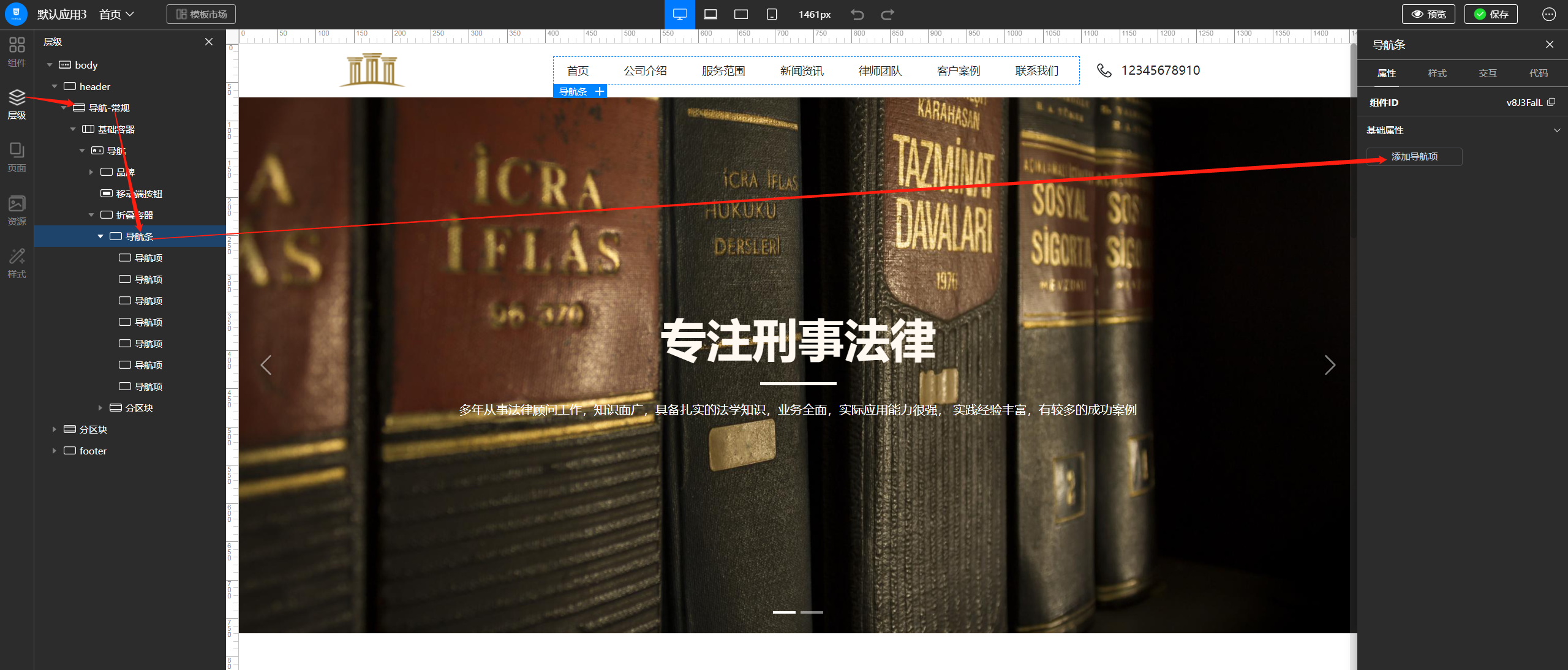Switch to the 交互 tab
This screenshot has height=670, width=1568.
[x=1488, y=73]
